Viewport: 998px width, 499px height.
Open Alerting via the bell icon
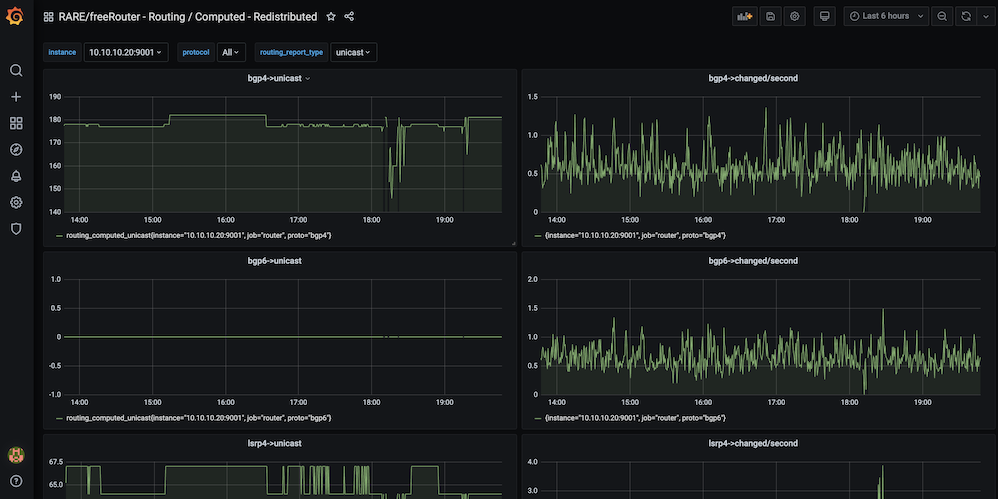coord(16,176)
